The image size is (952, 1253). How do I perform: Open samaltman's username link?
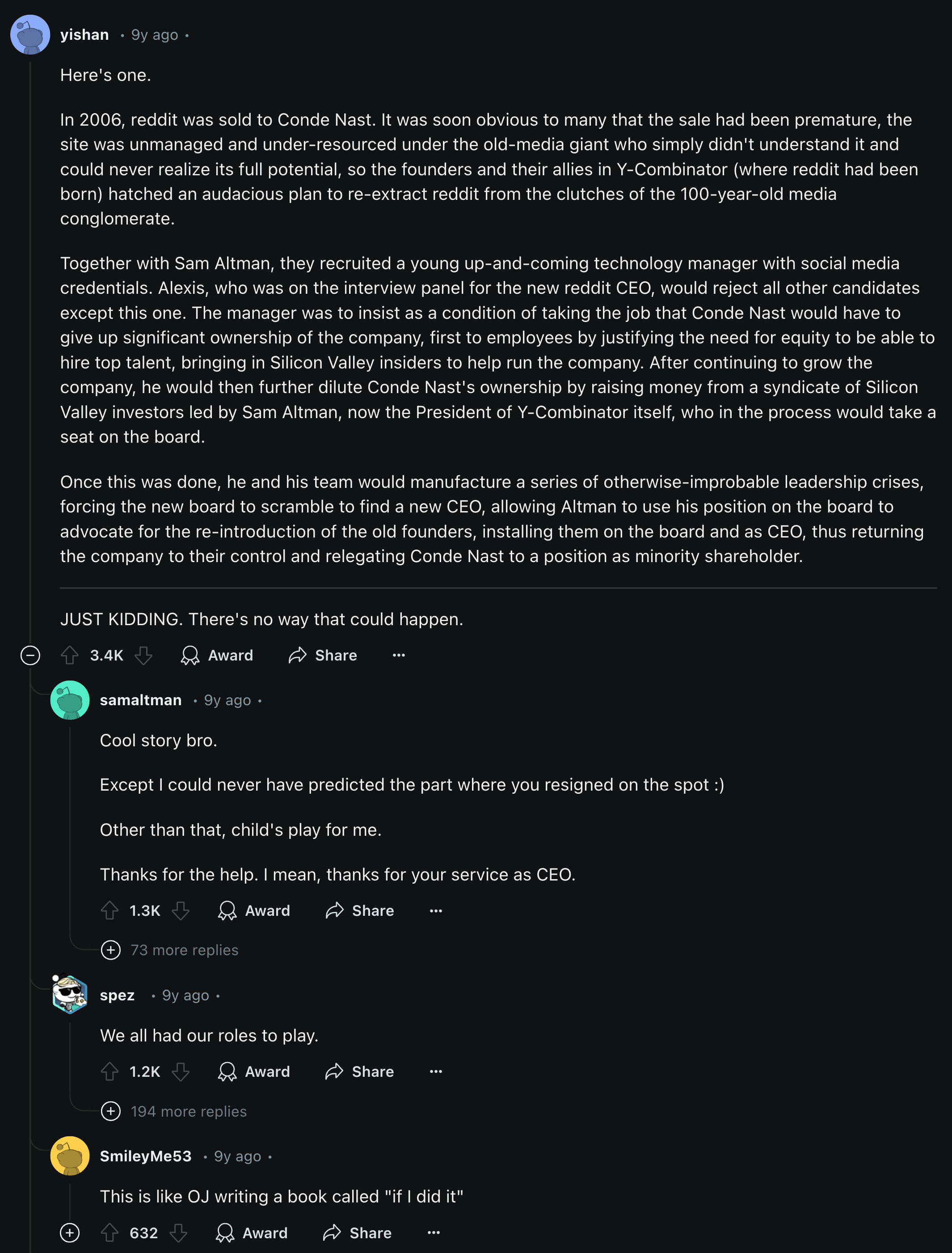coord(140,700)
